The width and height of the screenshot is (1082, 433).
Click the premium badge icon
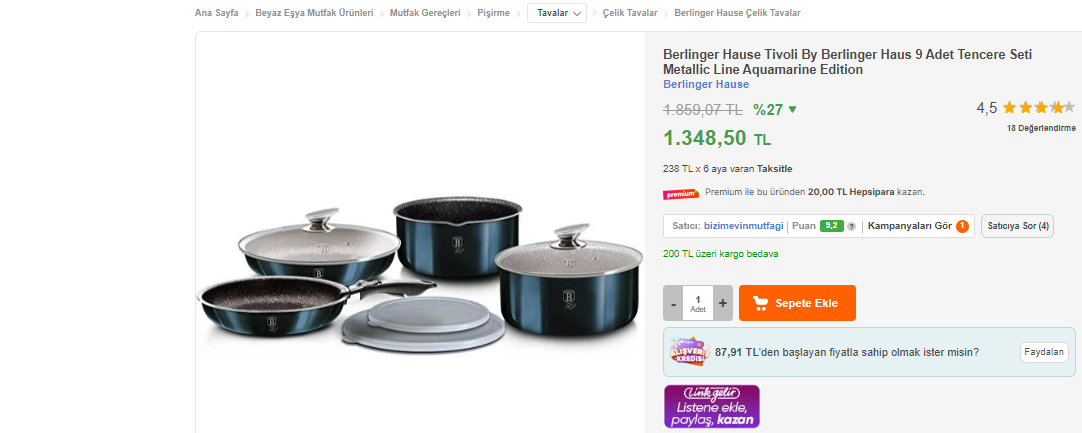click(681, 194)
